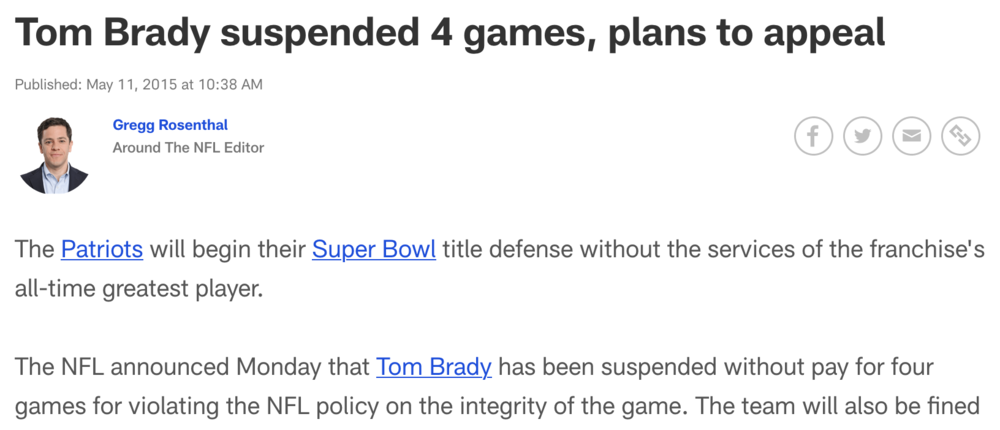1000x430 pixels.
Task: Click Gregg Rosenthal's profile photo
Action: tap(54, 154)
